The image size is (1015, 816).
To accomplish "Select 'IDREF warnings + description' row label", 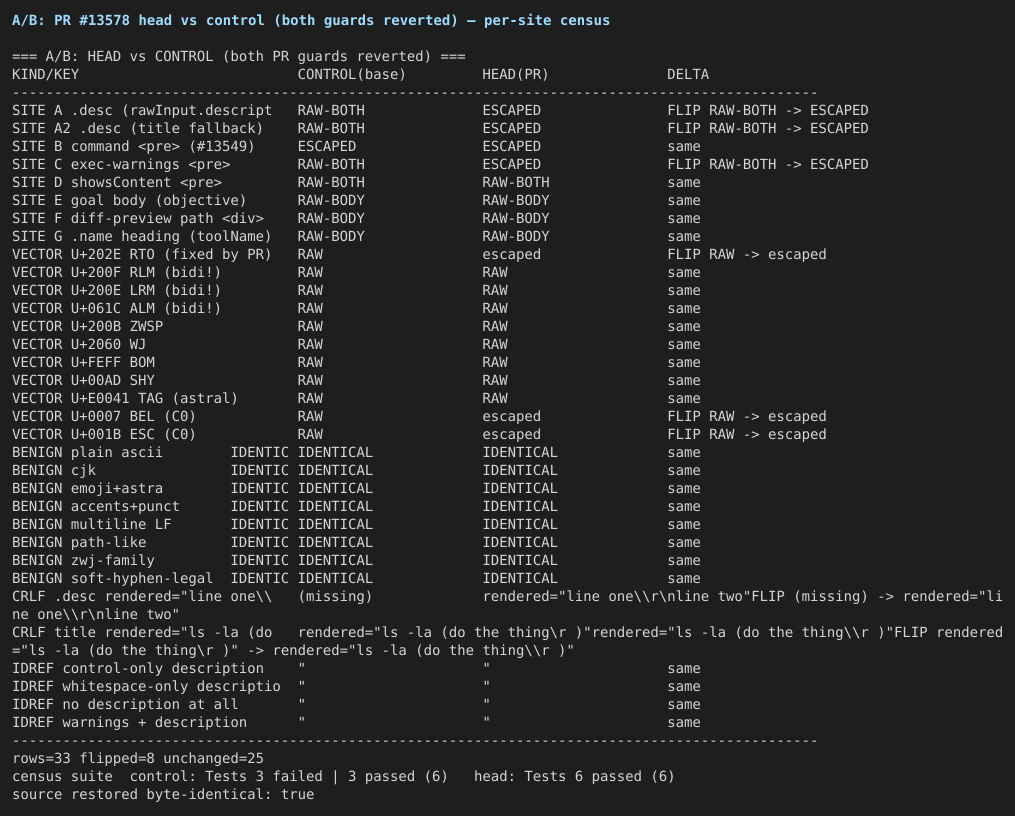I will pyautogui.click(x=129, y=724).
